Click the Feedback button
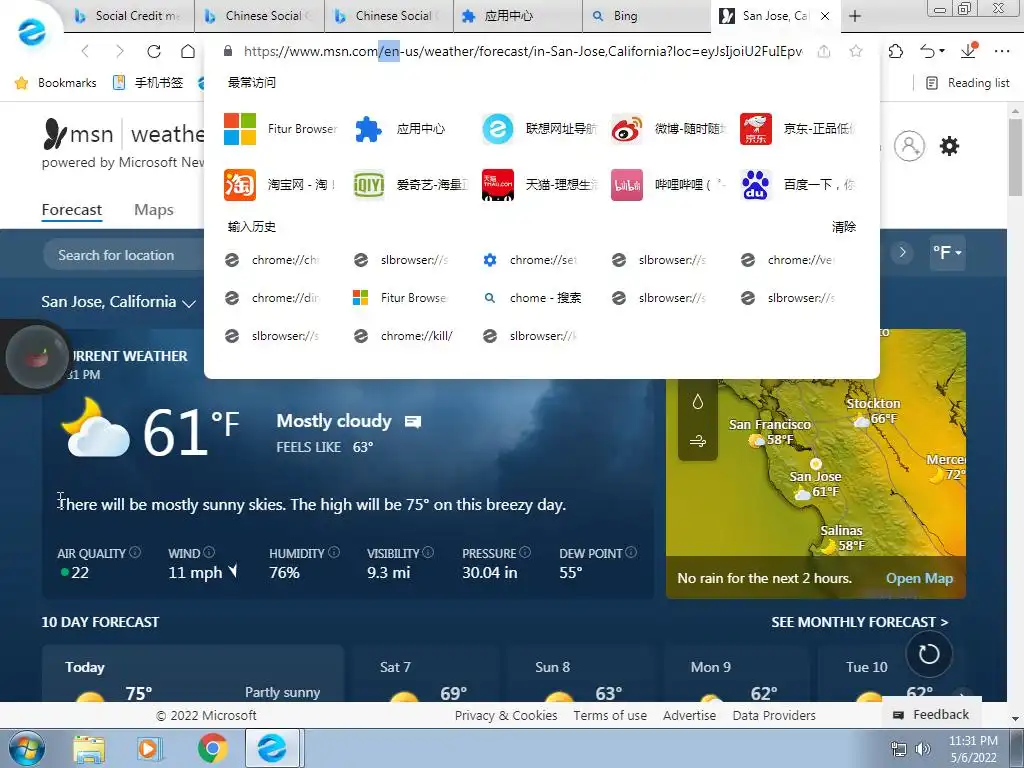Viewport: 1024px width, 768px height. (x=931, y=714)
